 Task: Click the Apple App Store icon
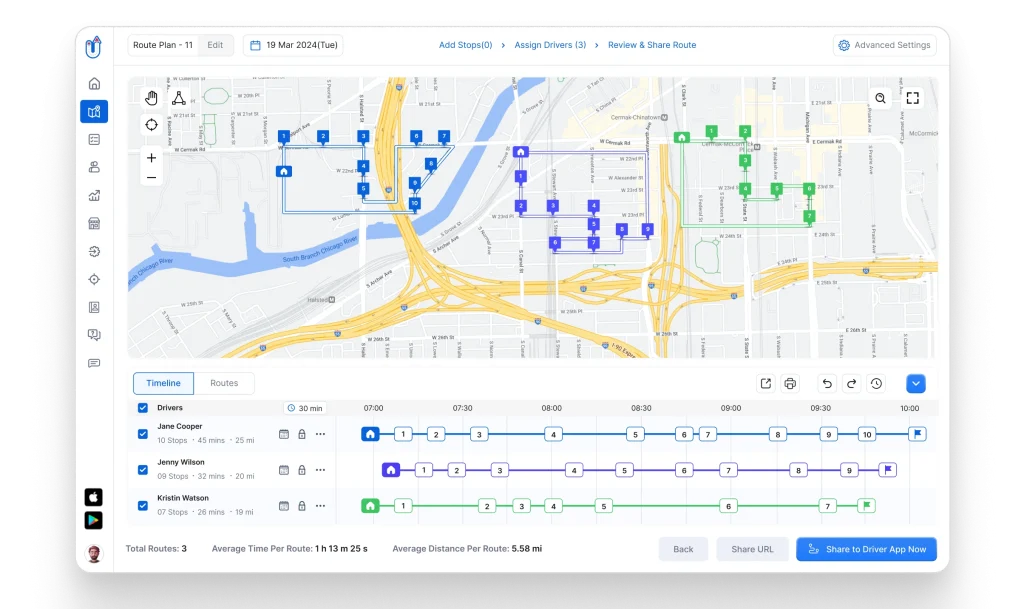pos(93,497)
